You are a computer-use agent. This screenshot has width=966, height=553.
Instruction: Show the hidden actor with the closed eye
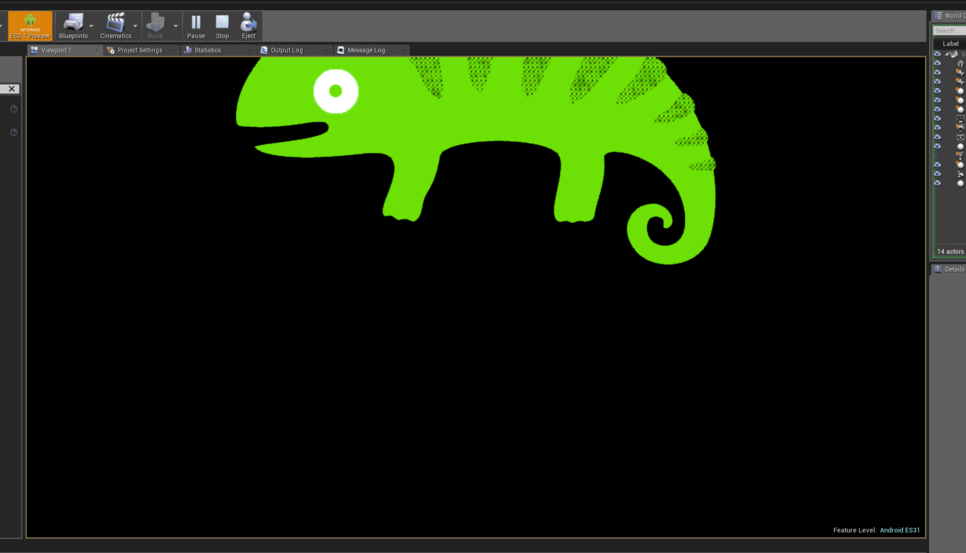(938, 155)
